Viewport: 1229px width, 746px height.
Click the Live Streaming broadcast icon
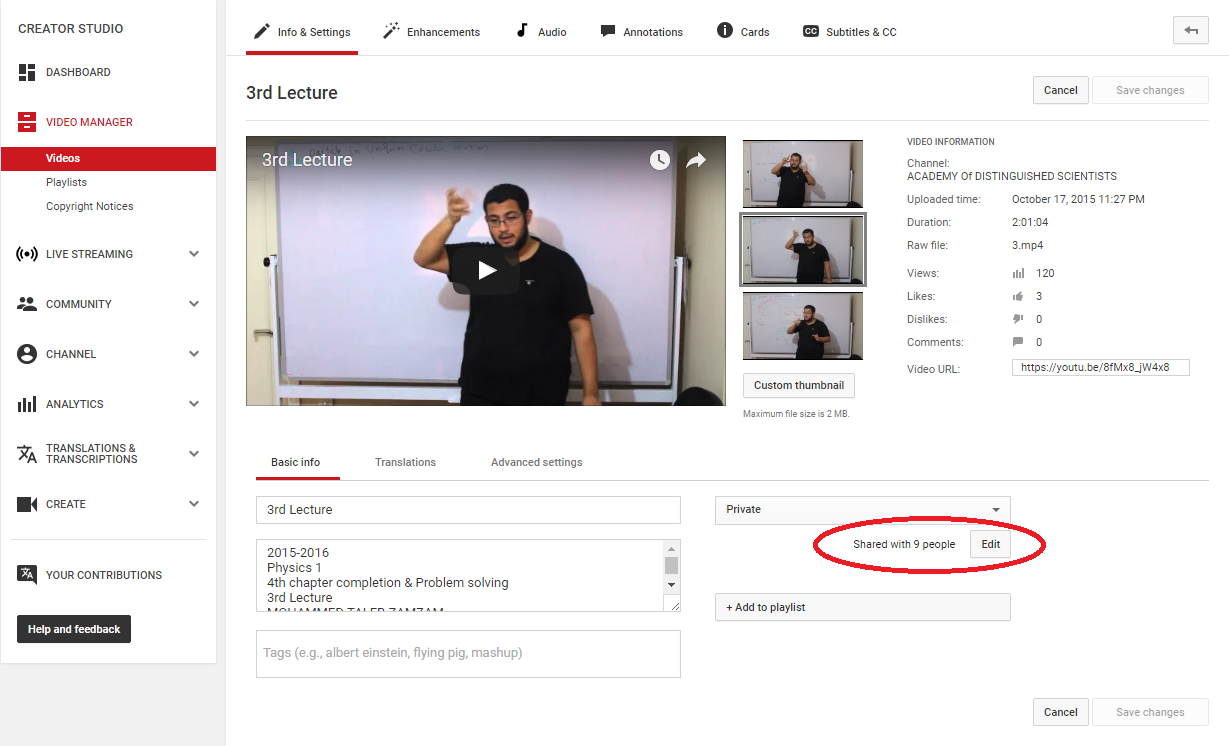[x=27, y=254]
